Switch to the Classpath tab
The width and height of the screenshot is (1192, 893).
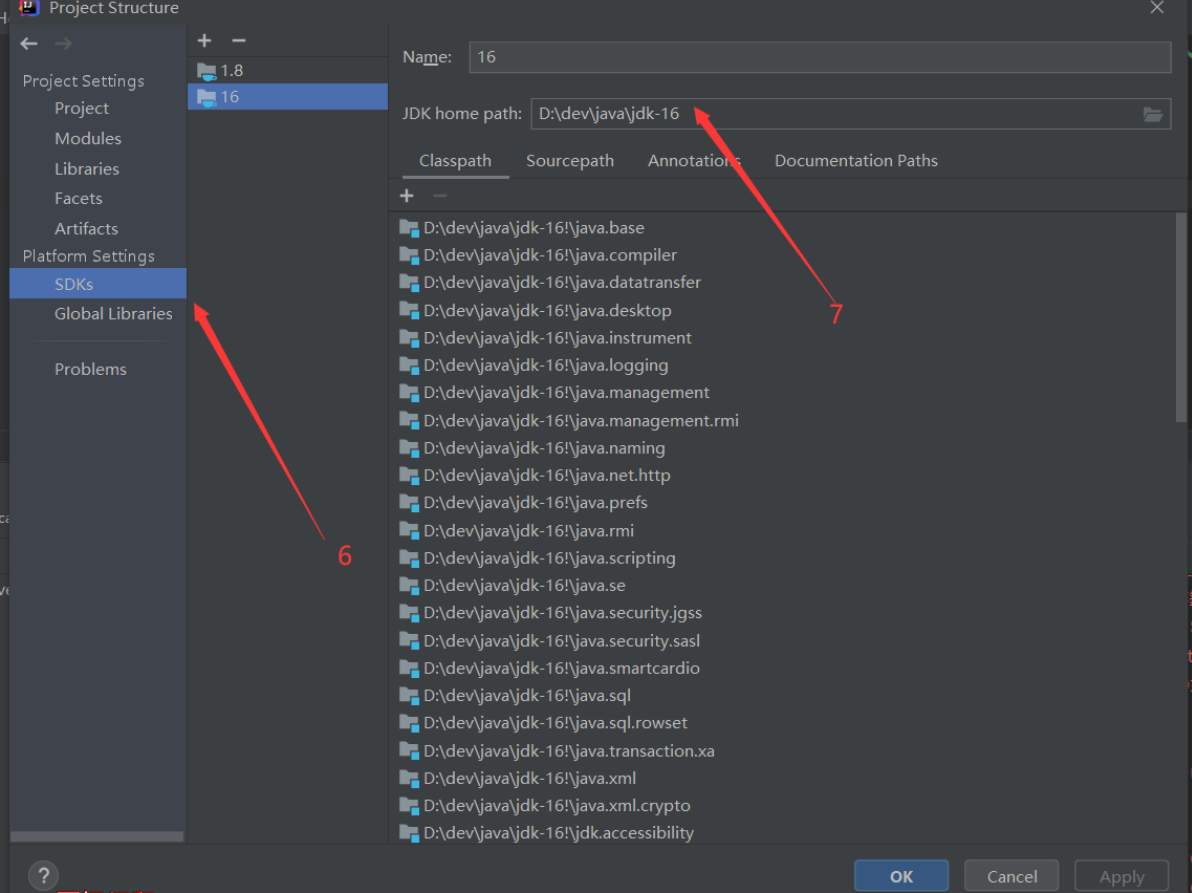(x=455, y=161)
